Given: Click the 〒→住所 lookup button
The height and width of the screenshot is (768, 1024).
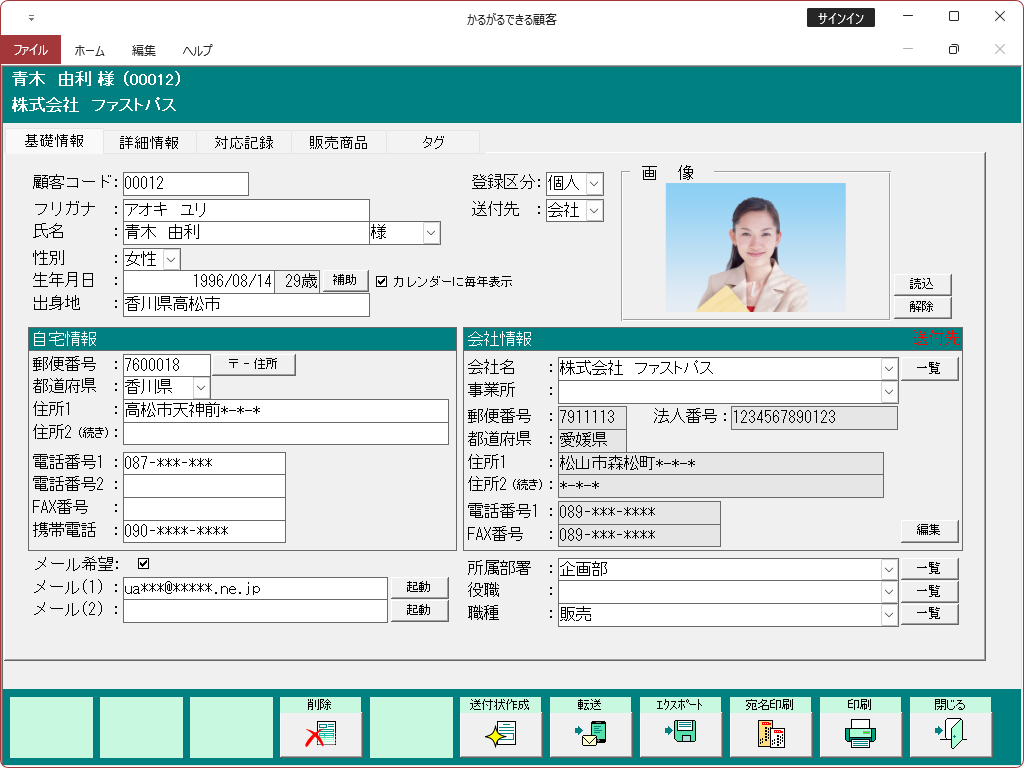Looking at the screenshot, I should 254,365.
